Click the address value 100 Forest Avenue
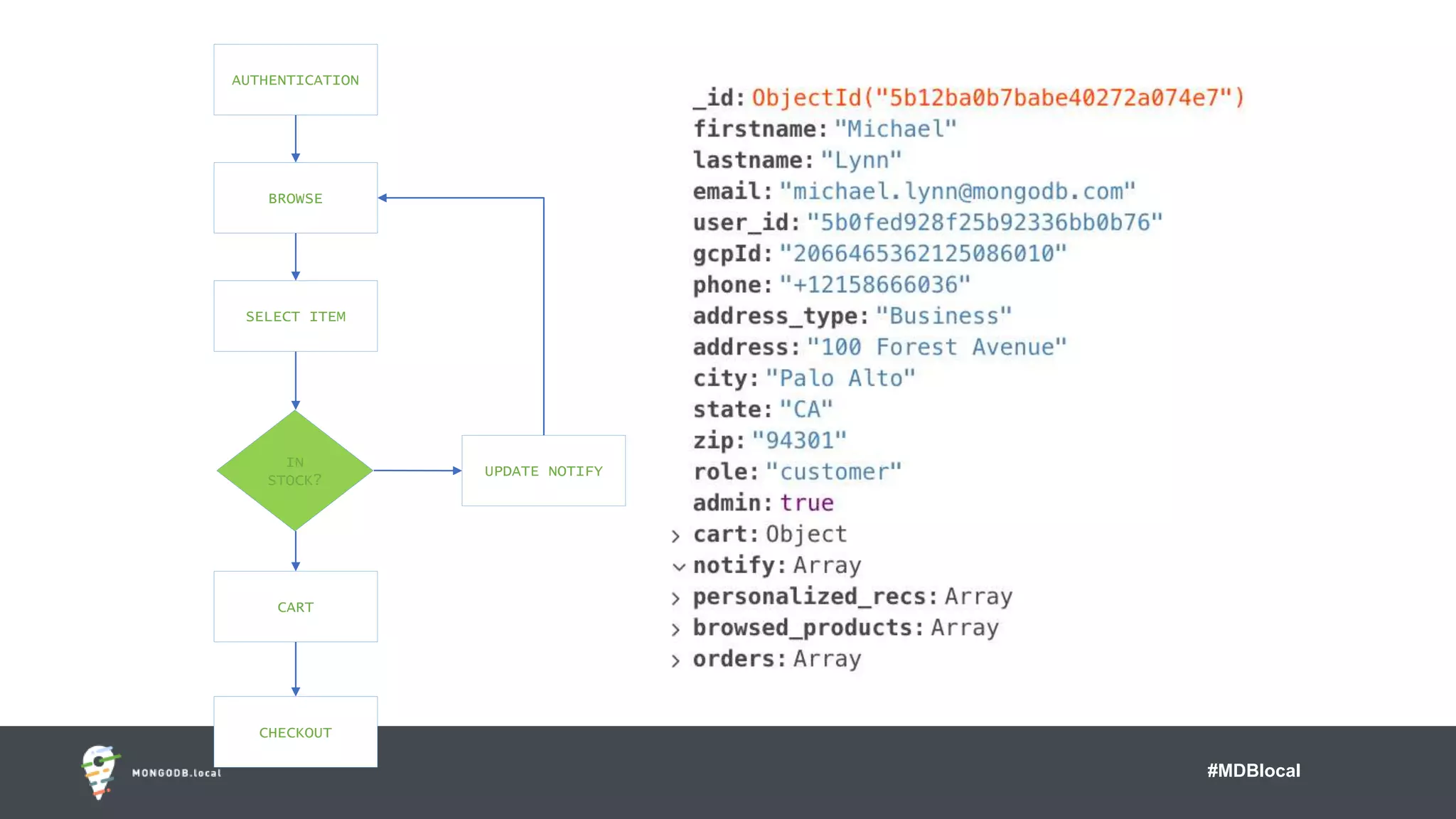The height and width of the screenshot is (819, 1456). tap(936, 347)
